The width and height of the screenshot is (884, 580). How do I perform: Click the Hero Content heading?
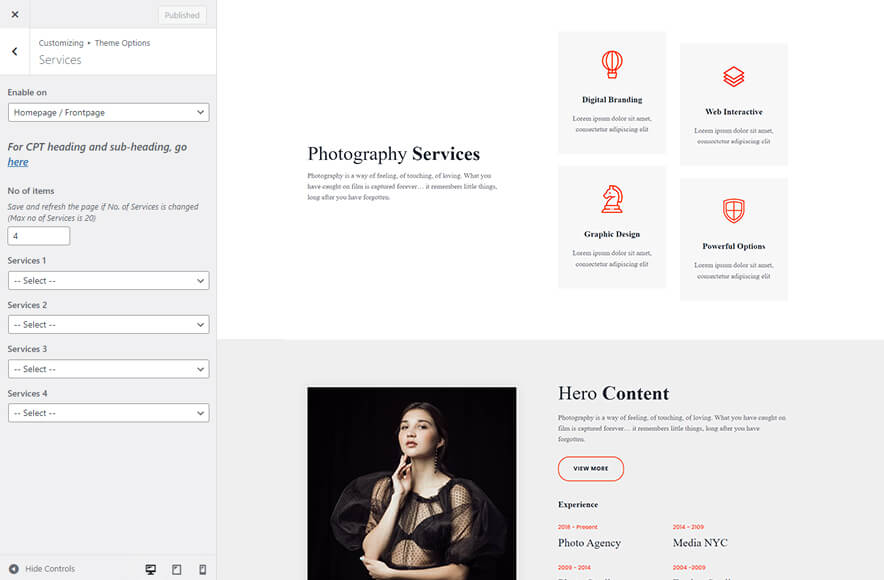point(613,393)
